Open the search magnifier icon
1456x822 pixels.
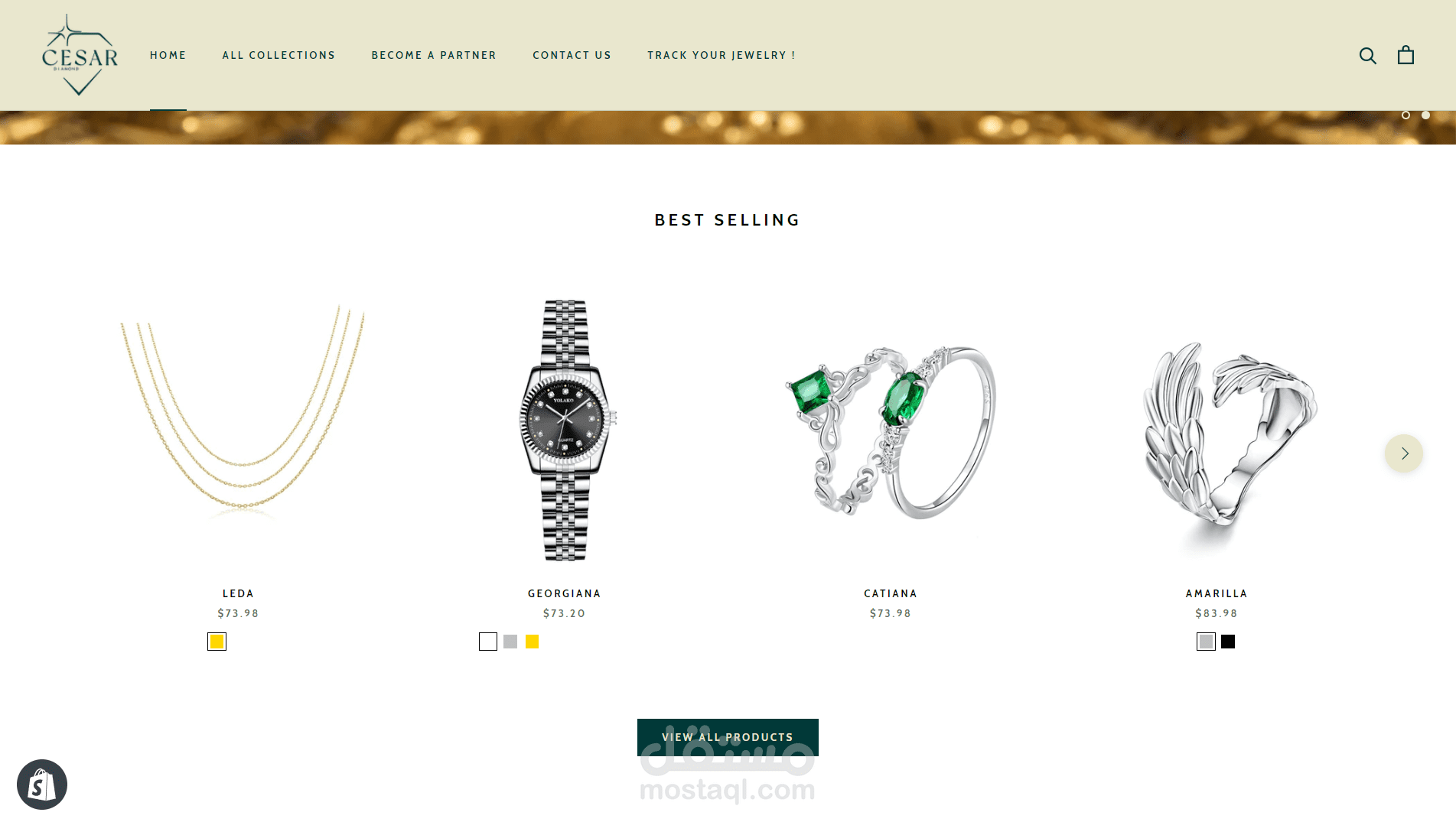click(1367, 55)
